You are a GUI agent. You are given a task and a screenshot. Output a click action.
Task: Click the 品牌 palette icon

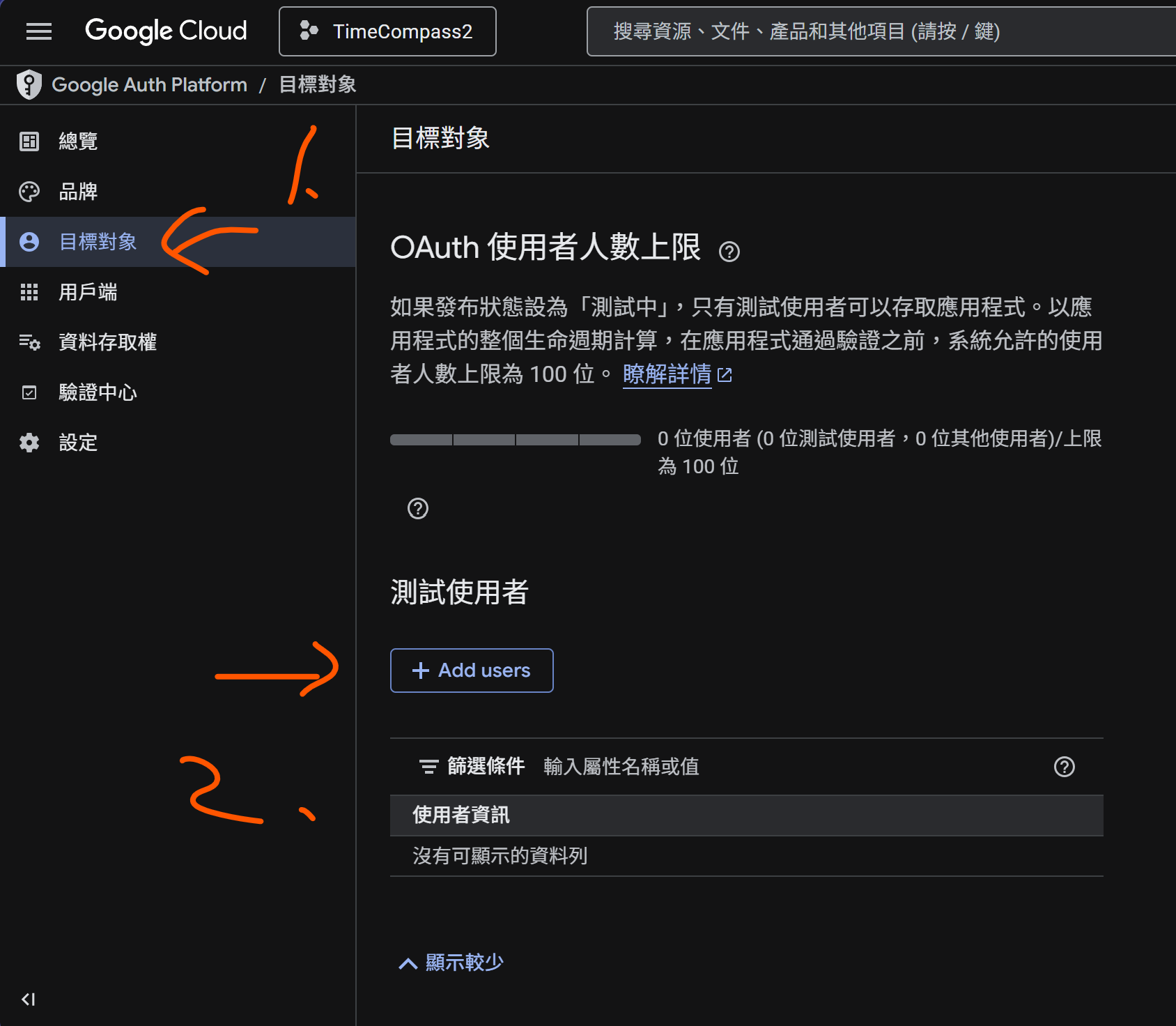pyautogui.click(x=29, y=192)
